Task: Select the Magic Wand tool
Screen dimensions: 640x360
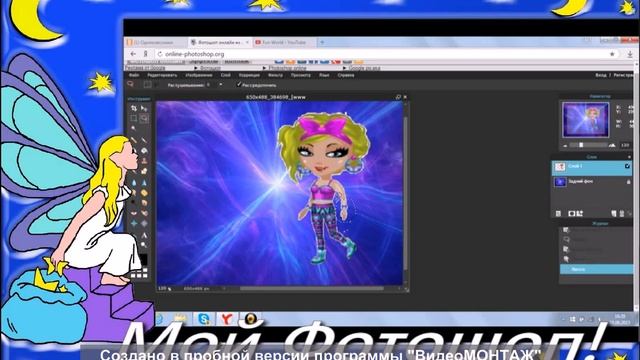Action: click(133, 128)
